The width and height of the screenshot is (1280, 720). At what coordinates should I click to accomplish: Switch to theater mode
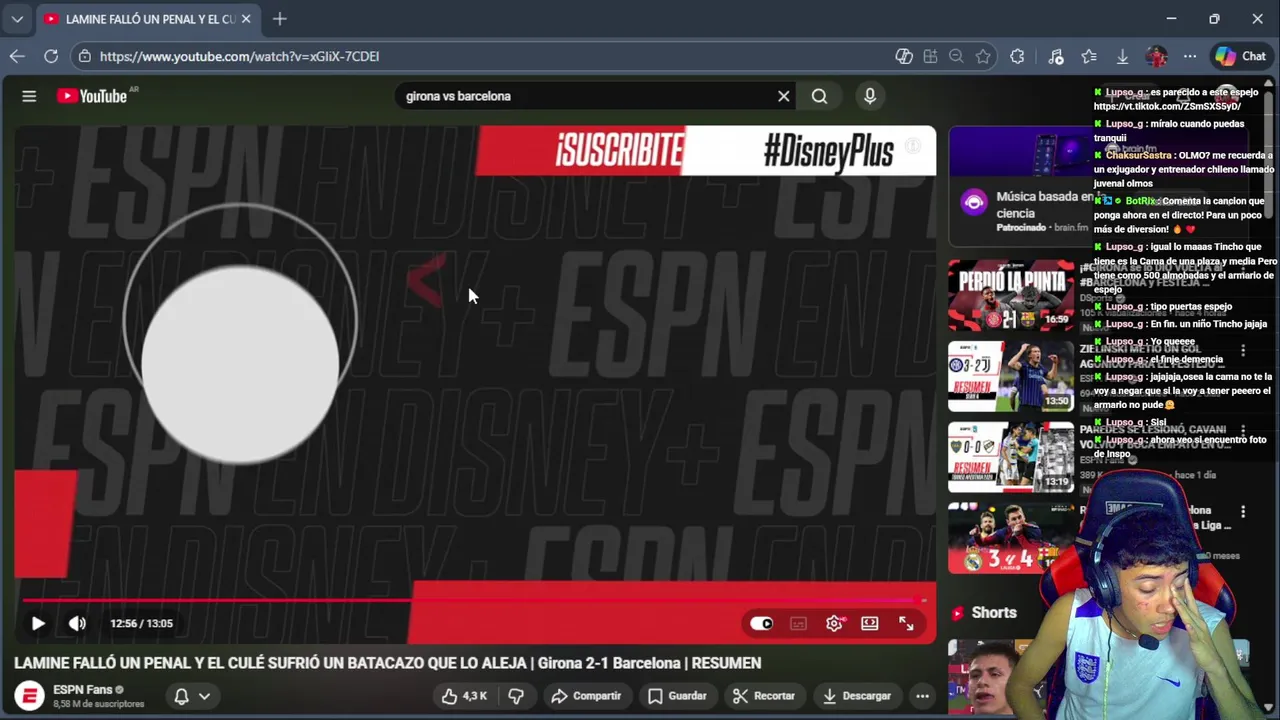(870, 623)
